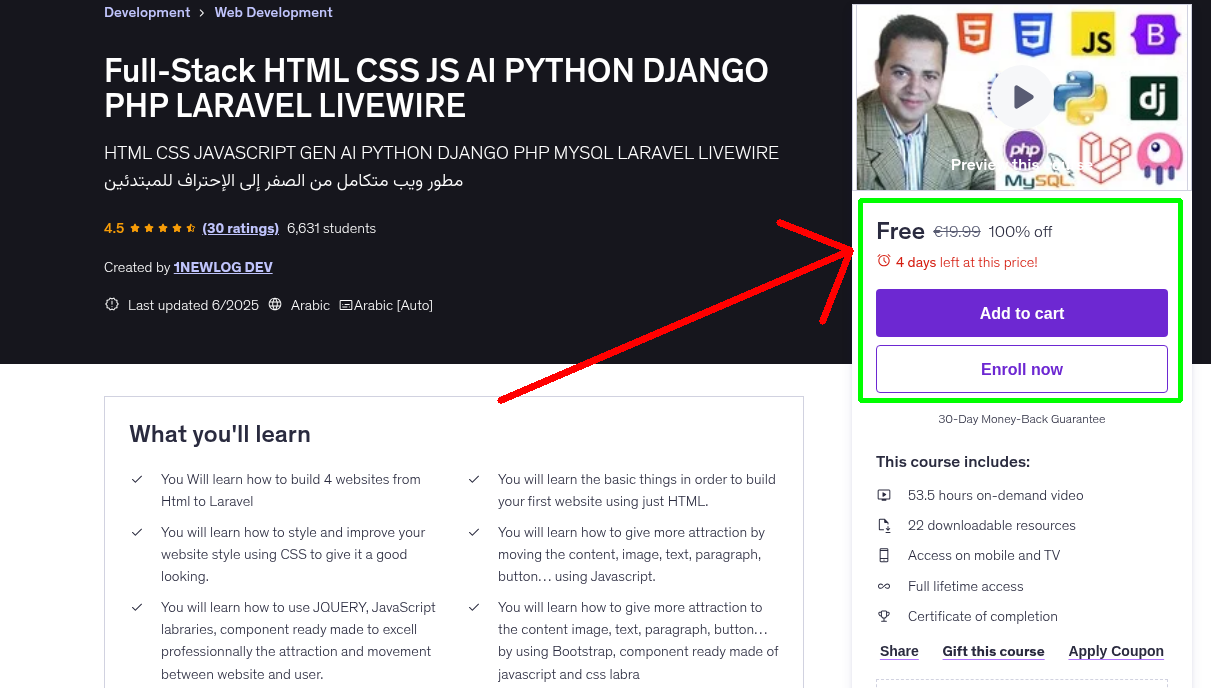The width and height of the screenshot is (1211, 688).
Task: Click the last updated clock icon
Action: point(112,305)
